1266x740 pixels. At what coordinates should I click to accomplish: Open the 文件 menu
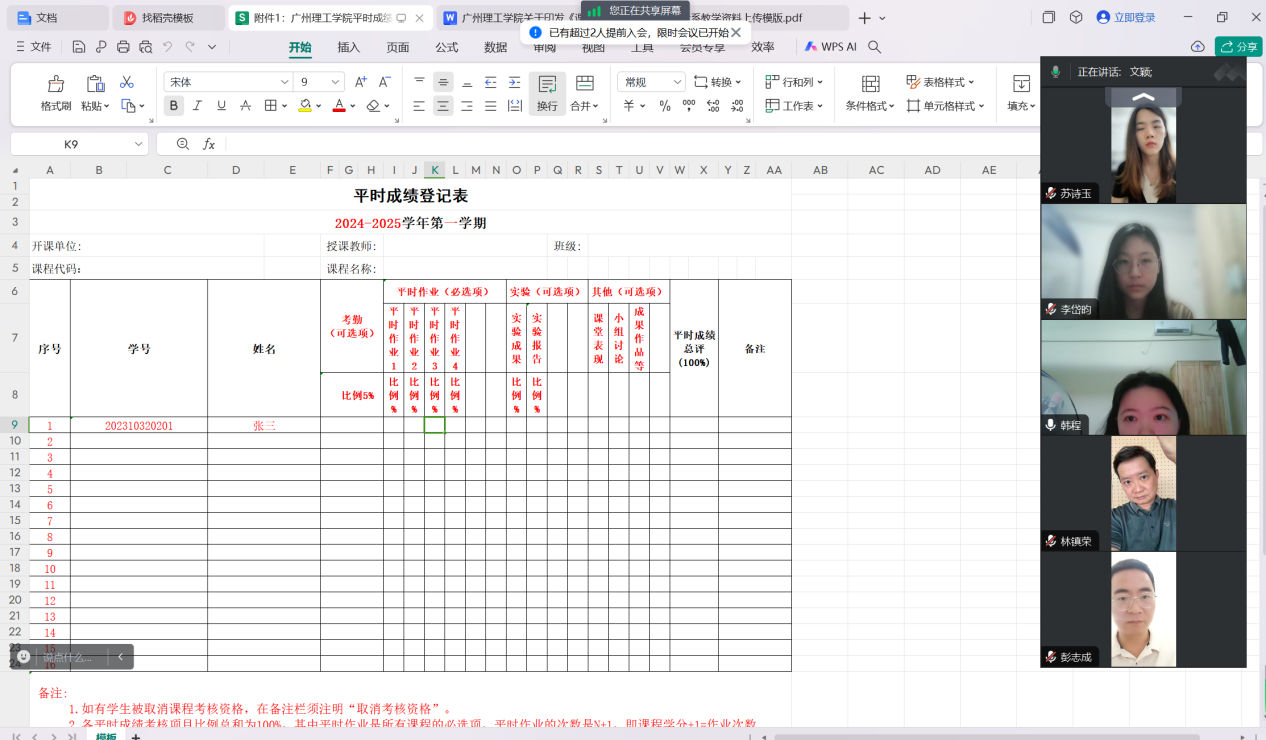[34, 47]
